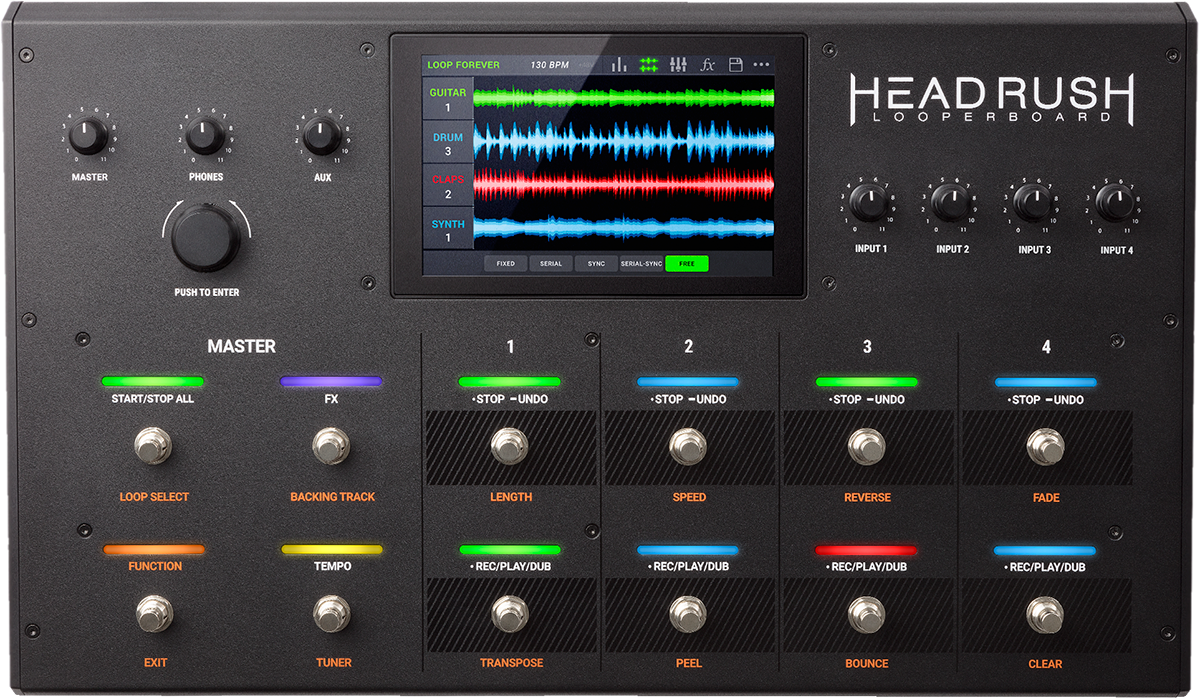Viewport: 1200px width, 698px height.
Task: Activate SERIAL-SYNC mode
Action: click(x=642, y=263)
